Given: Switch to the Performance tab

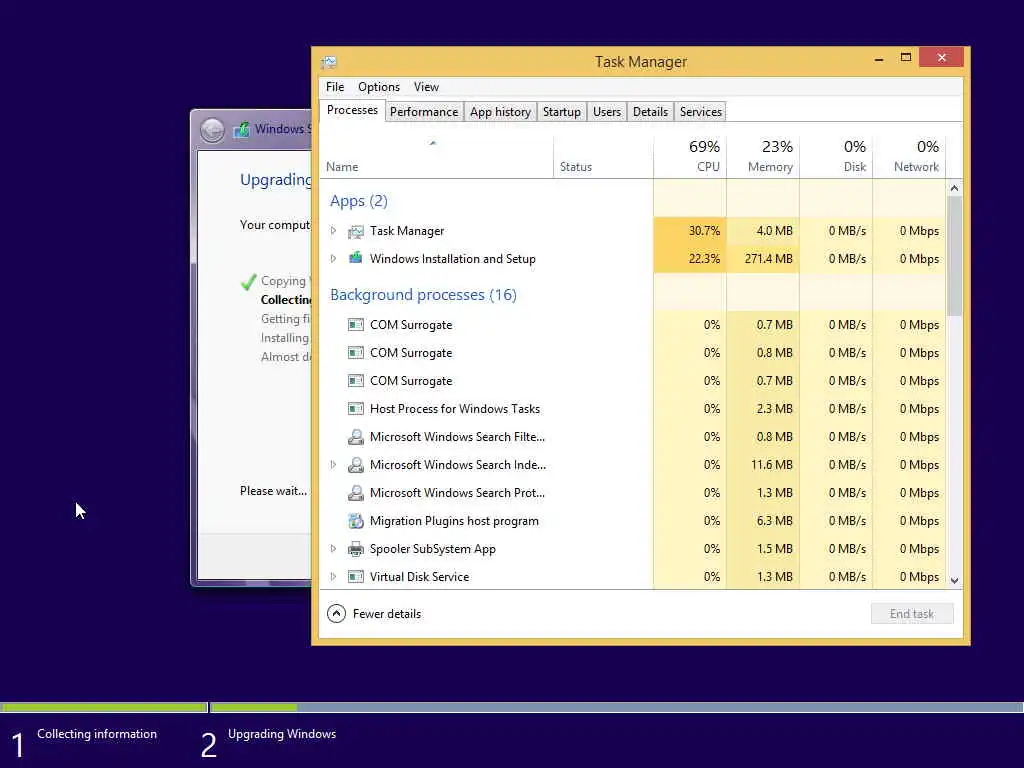Looking at the screenshot, I should pos(424,112).
